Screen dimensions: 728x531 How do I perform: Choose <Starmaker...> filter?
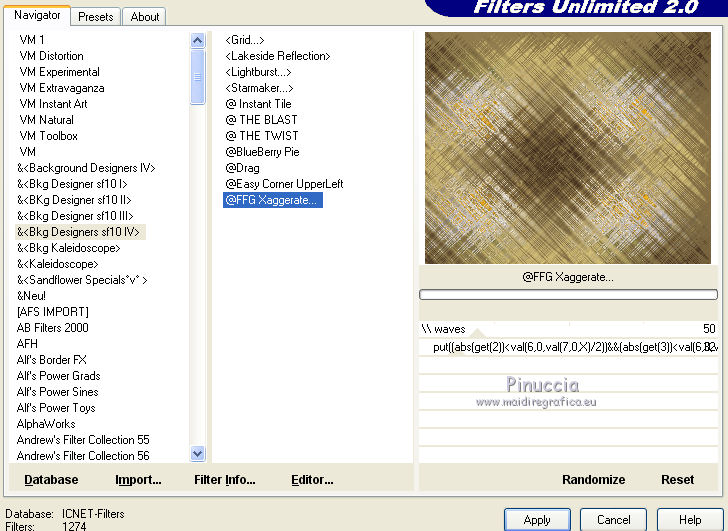(259, 88)
